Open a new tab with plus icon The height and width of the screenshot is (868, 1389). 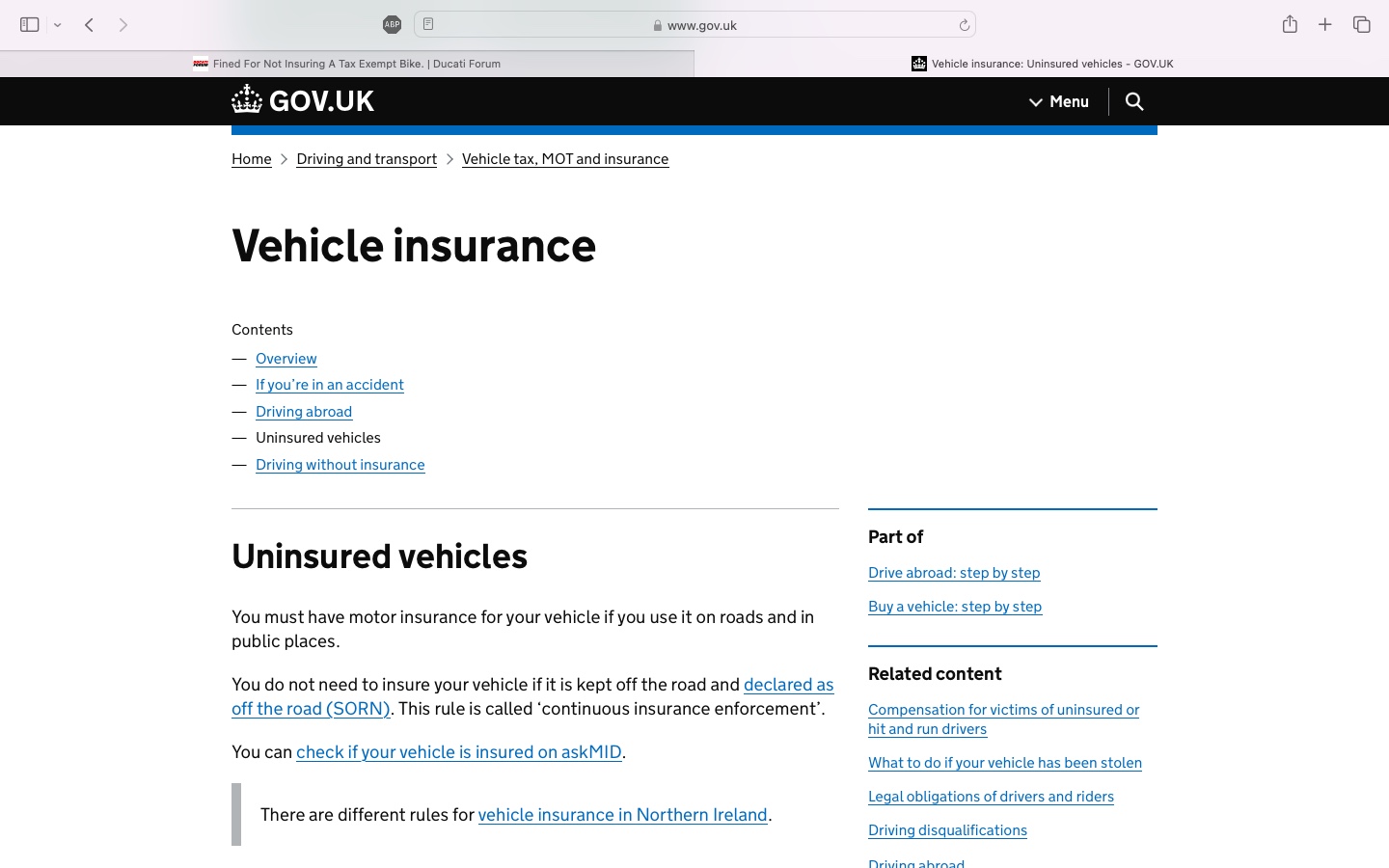1325,25
